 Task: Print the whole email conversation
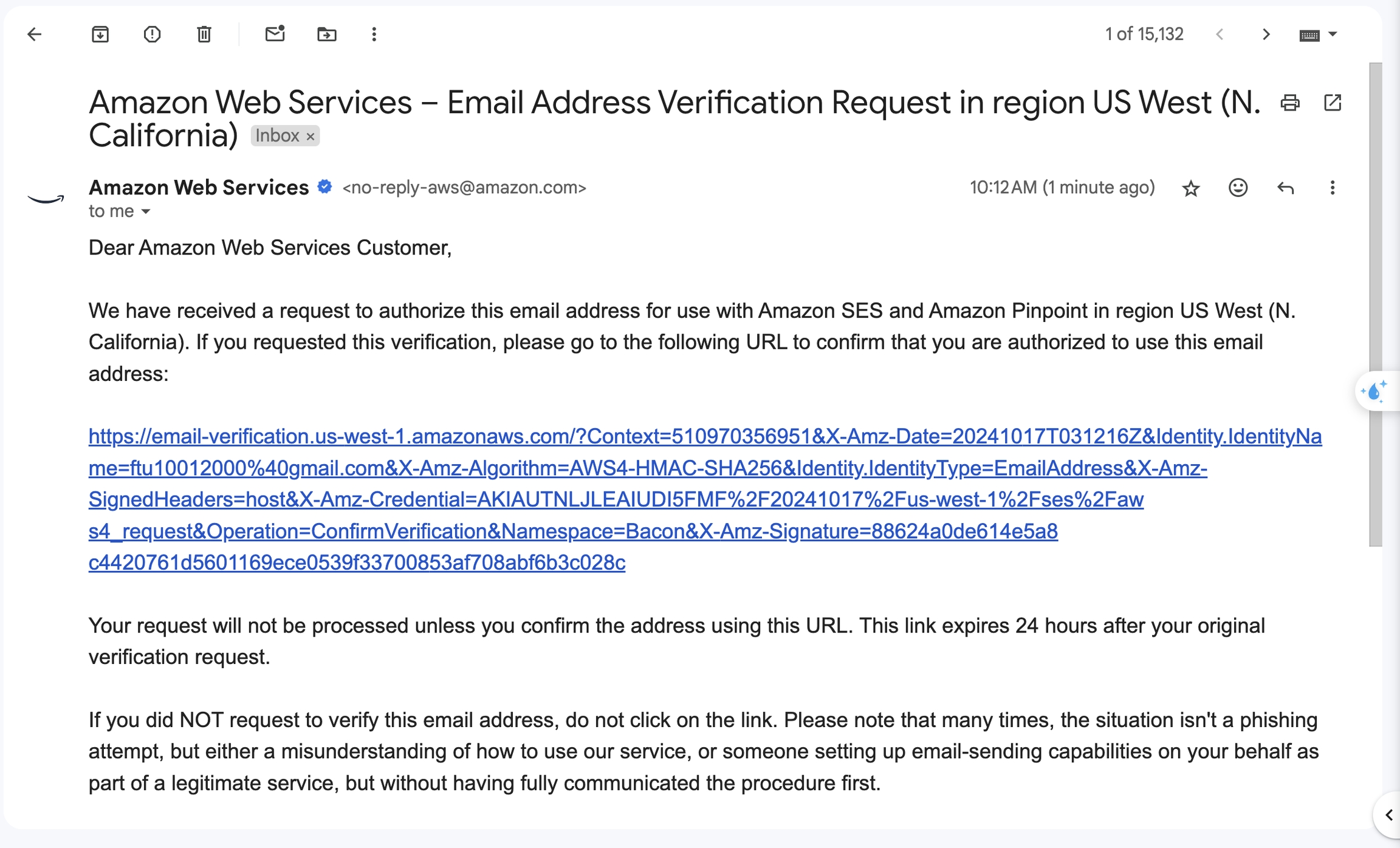(x=1290, y=103)
